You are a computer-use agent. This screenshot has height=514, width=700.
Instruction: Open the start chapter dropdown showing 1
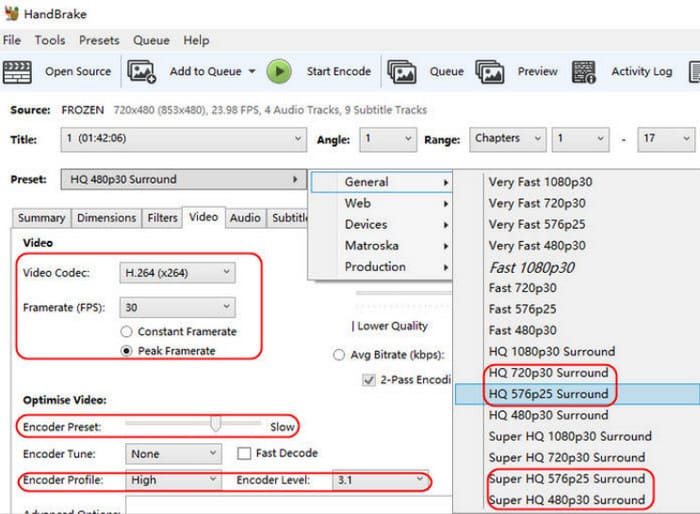580,139
